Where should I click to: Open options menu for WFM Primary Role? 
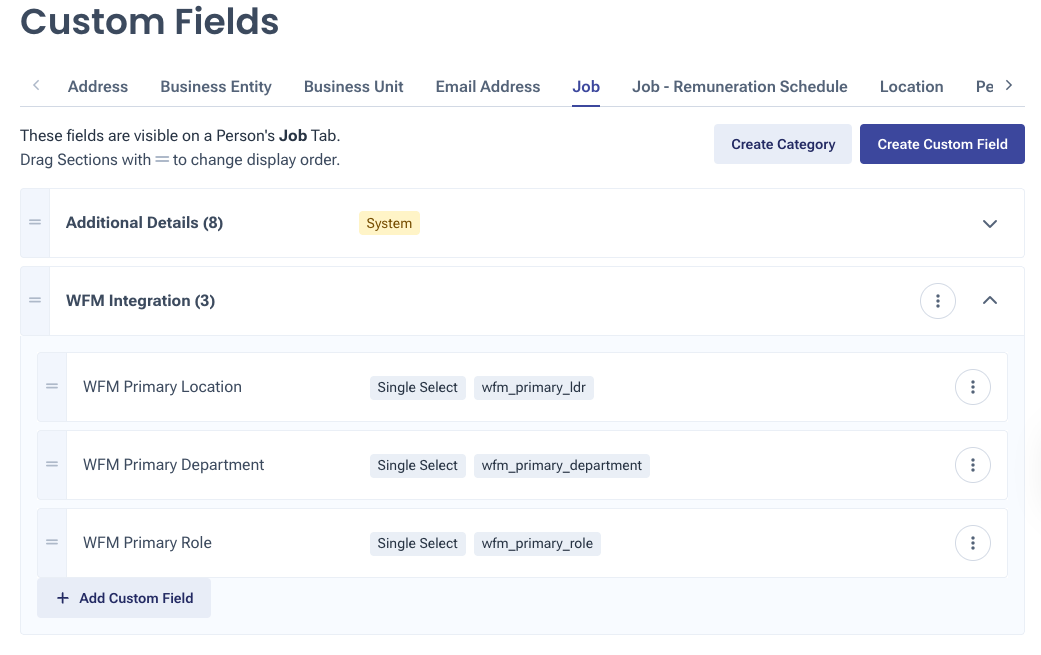click(972, 543)
